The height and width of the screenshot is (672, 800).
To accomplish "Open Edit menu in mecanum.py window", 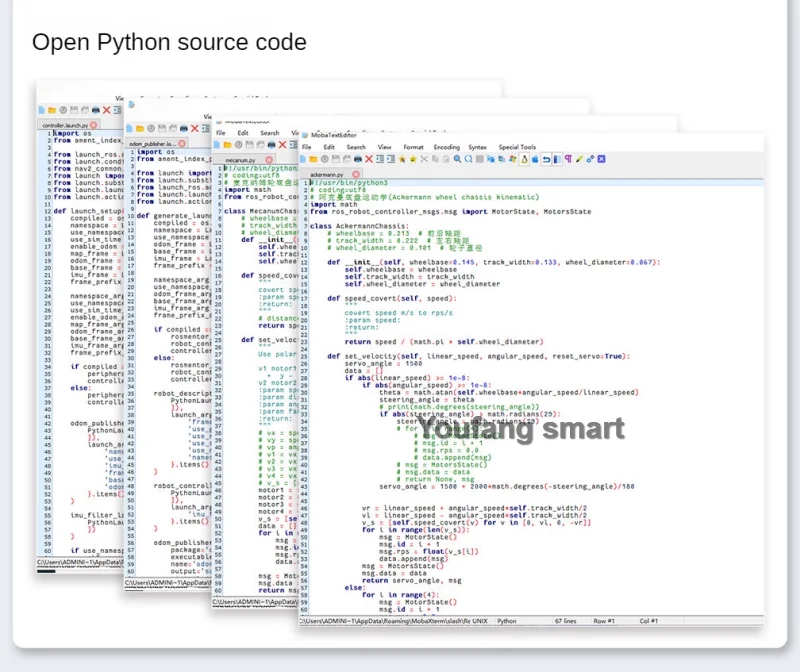I will pyautogui.click(x=243, y=133).
